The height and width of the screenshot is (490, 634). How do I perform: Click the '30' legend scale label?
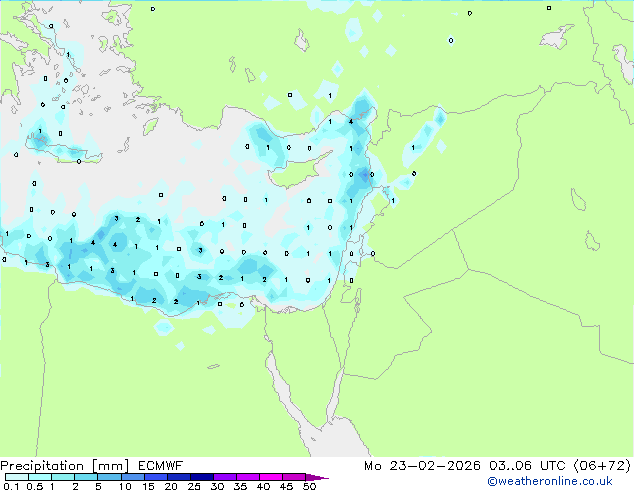point(217,486)
